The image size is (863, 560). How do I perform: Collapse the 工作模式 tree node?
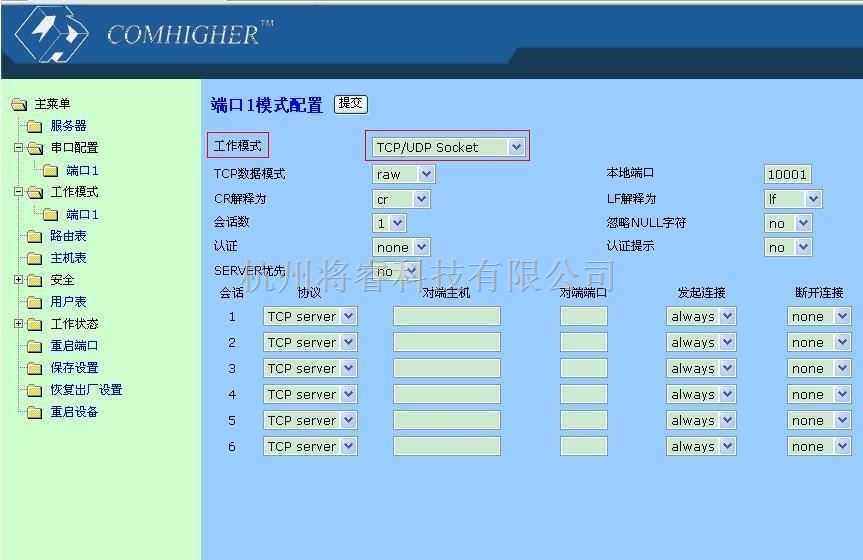(x=18, y=192)
